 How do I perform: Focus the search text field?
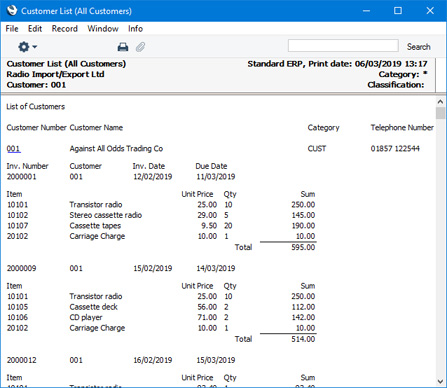coord(343,46)
